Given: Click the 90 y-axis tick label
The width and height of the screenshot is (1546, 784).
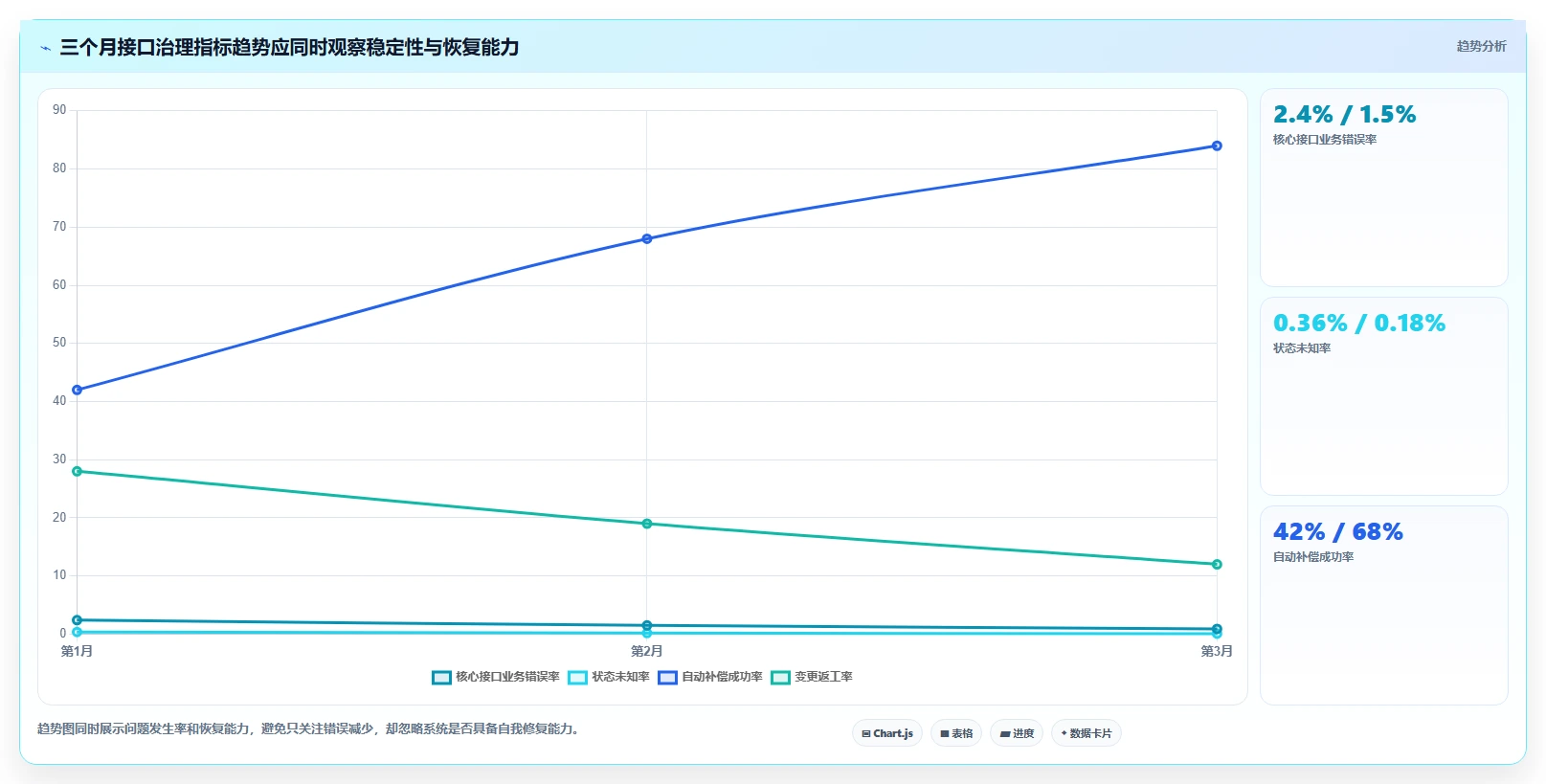Looking at the screenshot, I should click(59, 110).
